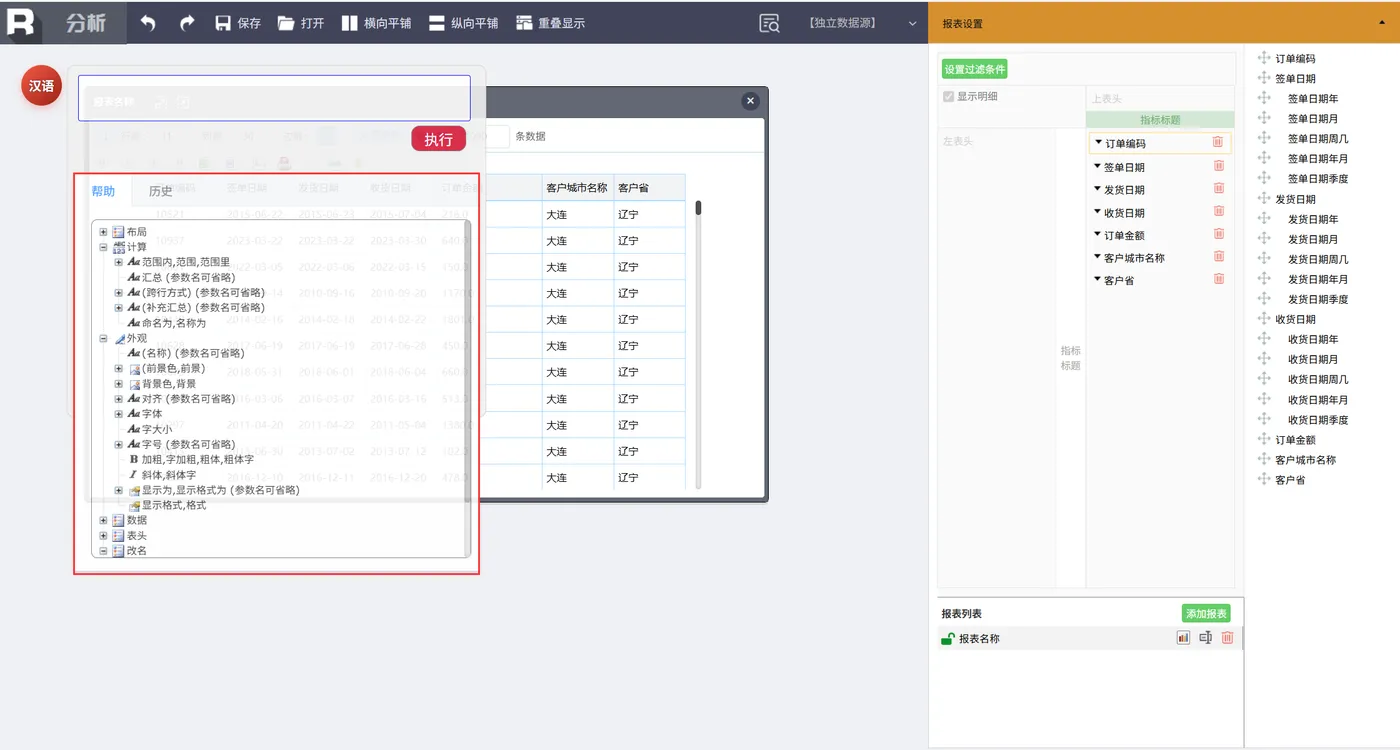Screen dimensions: 1400x750
Task: Open the 发货日期 indicator dropdown arrow
Action: 1098,189
